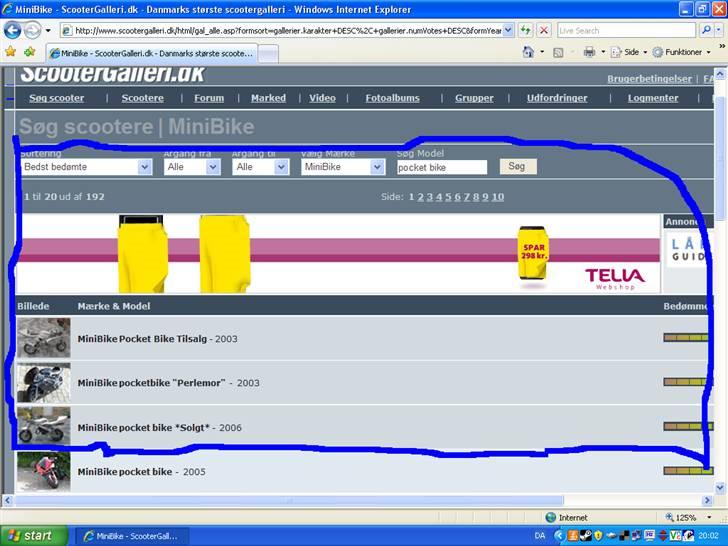The width and height of the screenshot is (728, 546).
Task: Expand the printer options dropdown arrow
Action: [x=603, y=52]
